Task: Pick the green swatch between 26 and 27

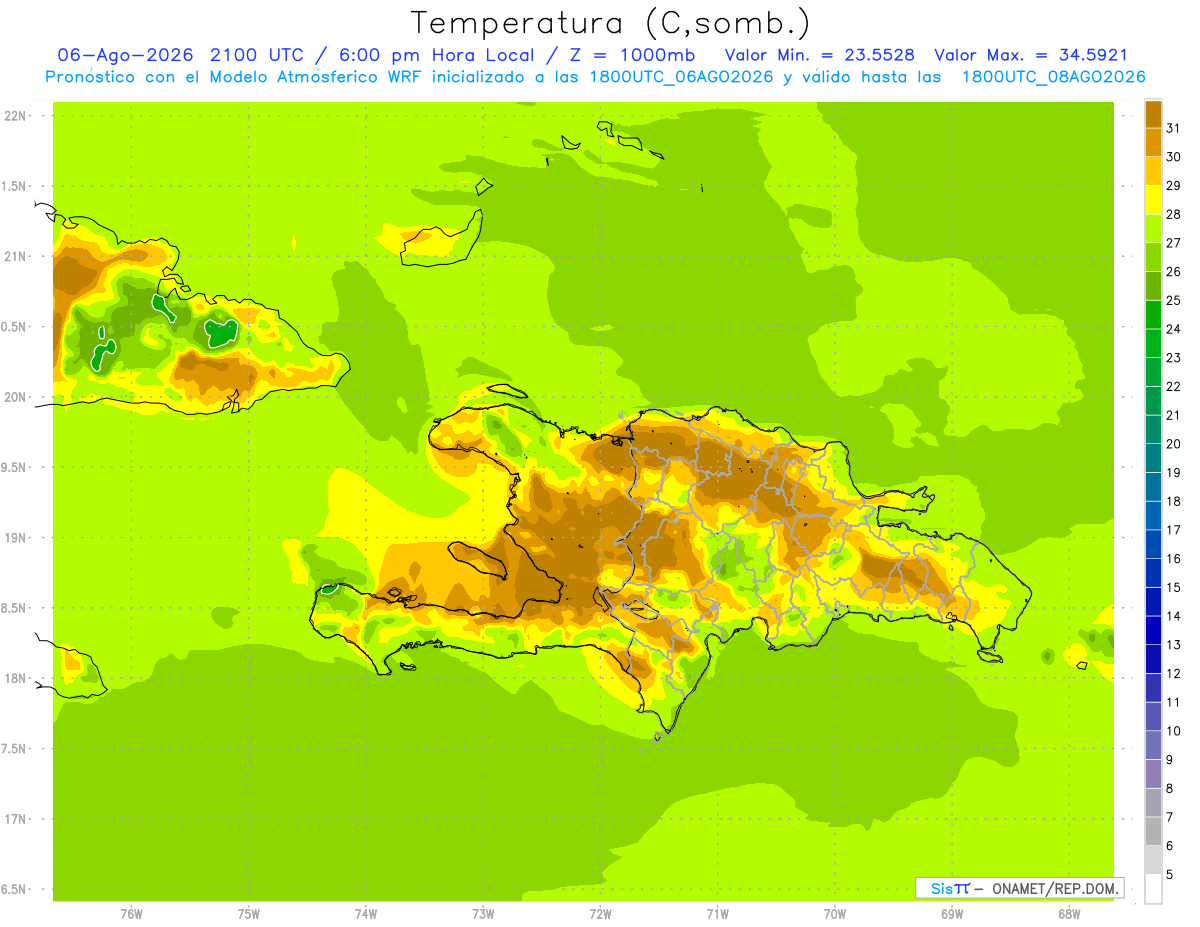Action: (1153, 257)
